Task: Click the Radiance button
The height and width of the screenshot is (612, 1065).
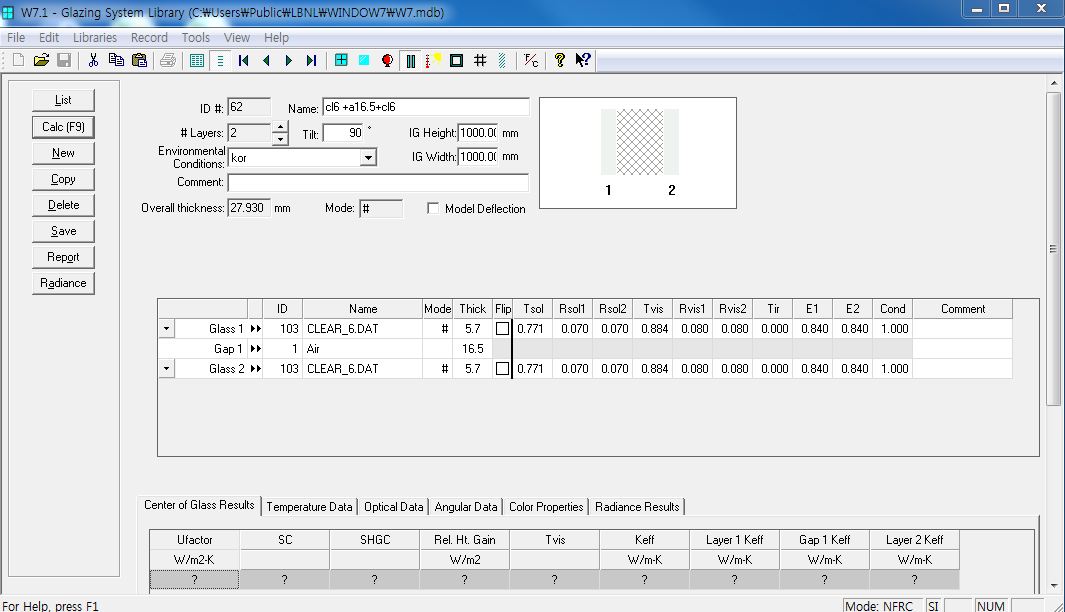Action: [x=63, y=283]
